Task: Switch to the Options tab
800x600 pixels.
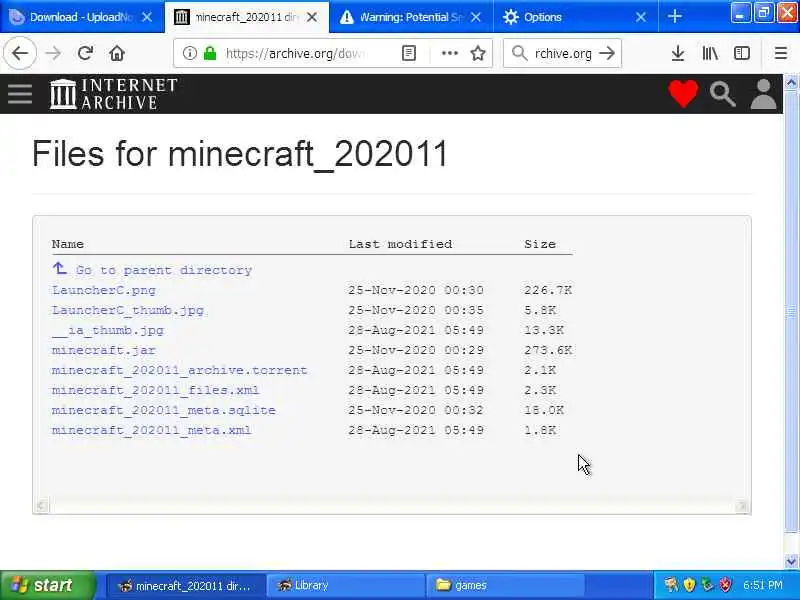Action: pos(576,17)
